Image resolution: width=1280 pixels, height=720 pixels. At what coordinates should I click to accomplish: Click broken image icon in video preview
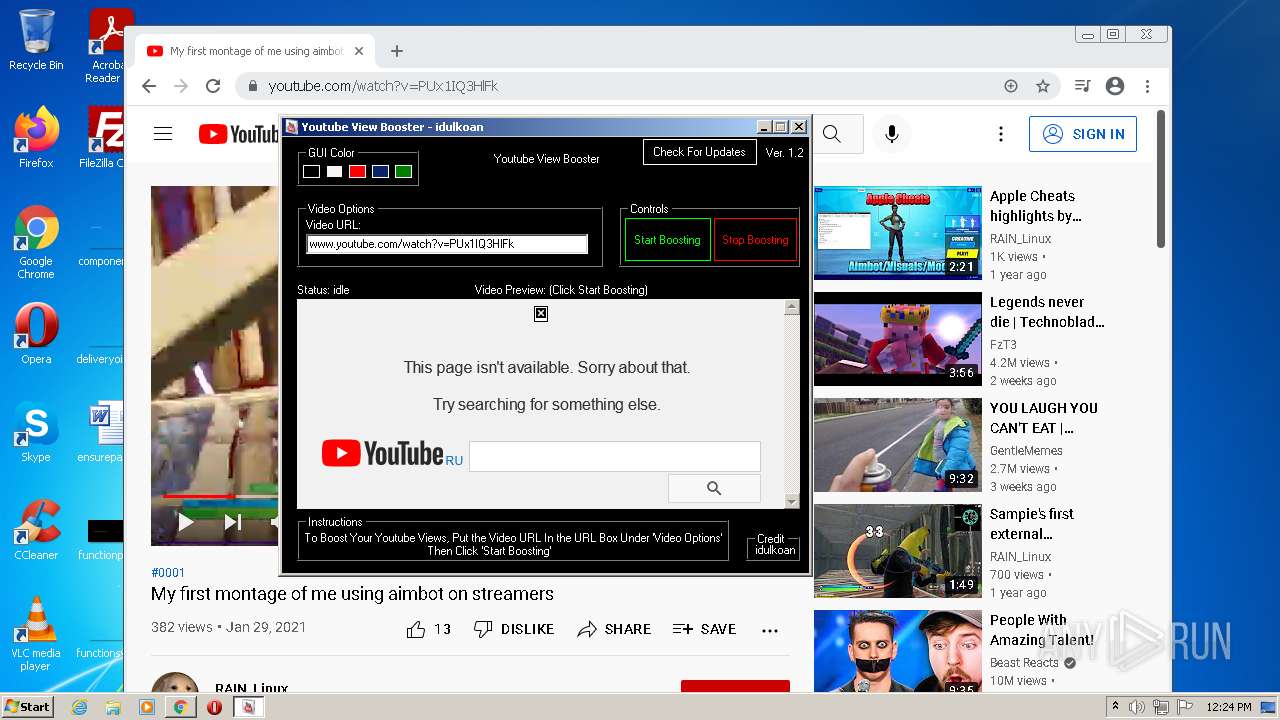(541, 314)
